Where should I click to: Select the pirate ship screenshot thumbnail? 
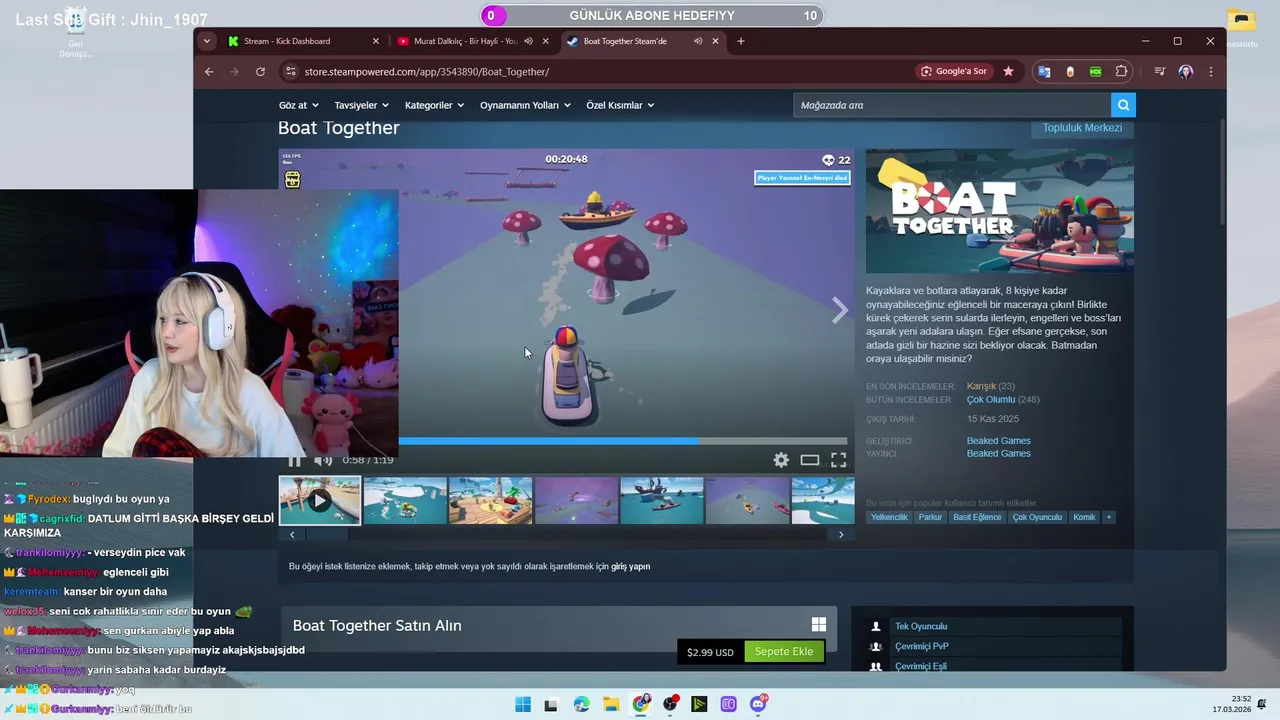(662, 501)
